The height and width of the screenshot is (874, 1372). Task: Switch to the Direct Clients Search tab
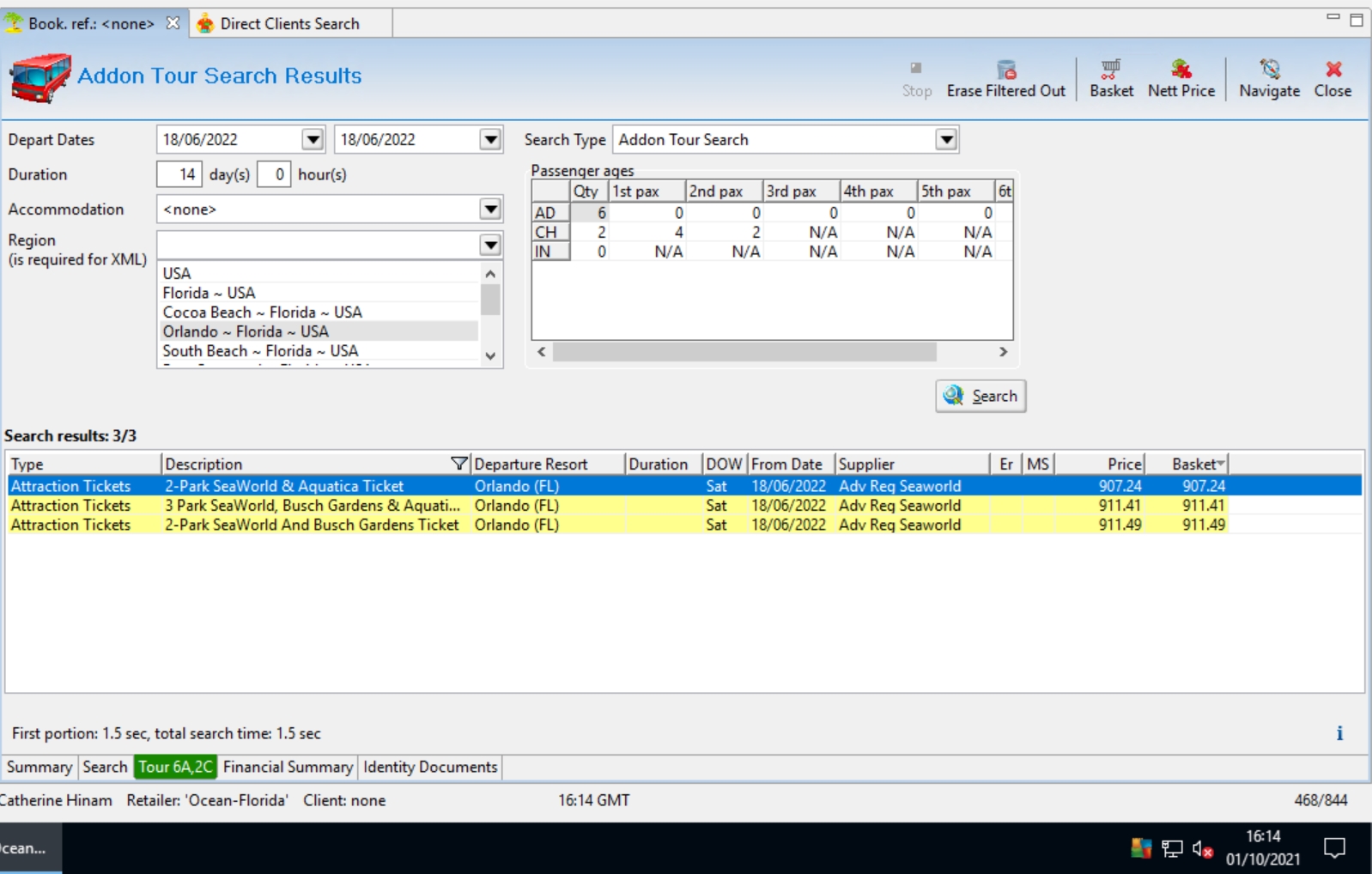click(x=289, y=23)
